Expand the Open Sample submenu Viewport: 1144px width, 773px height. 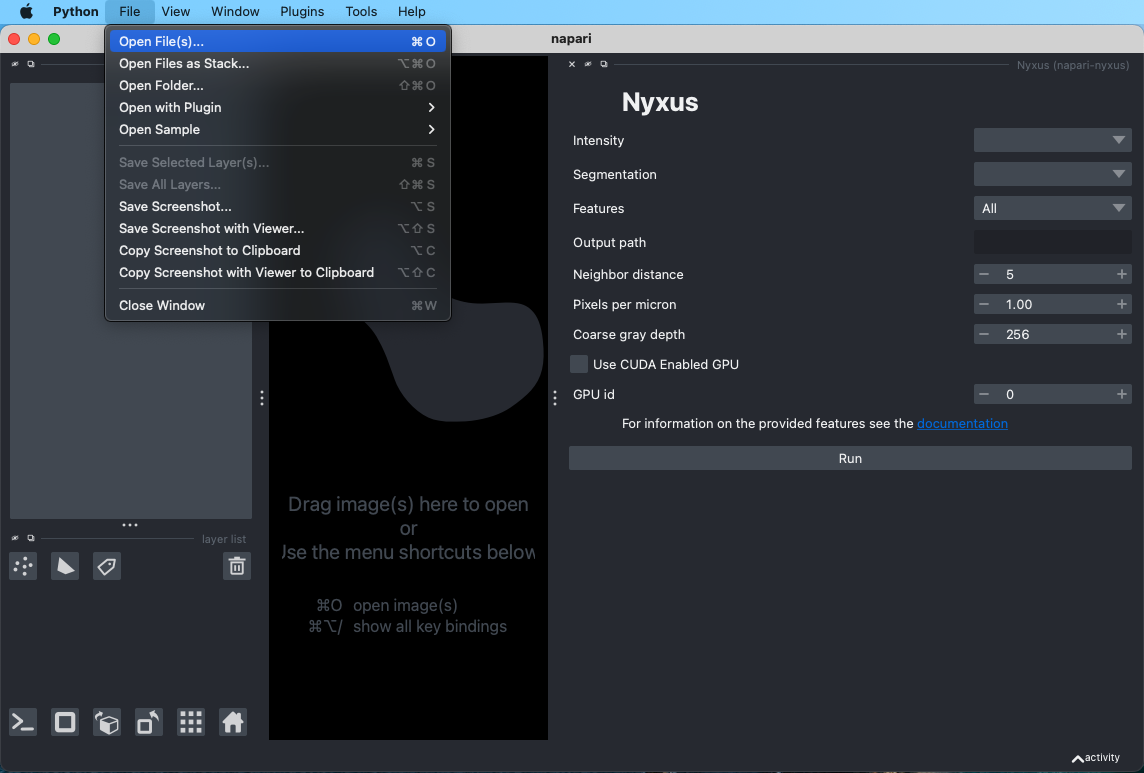(x=277, y=129)
